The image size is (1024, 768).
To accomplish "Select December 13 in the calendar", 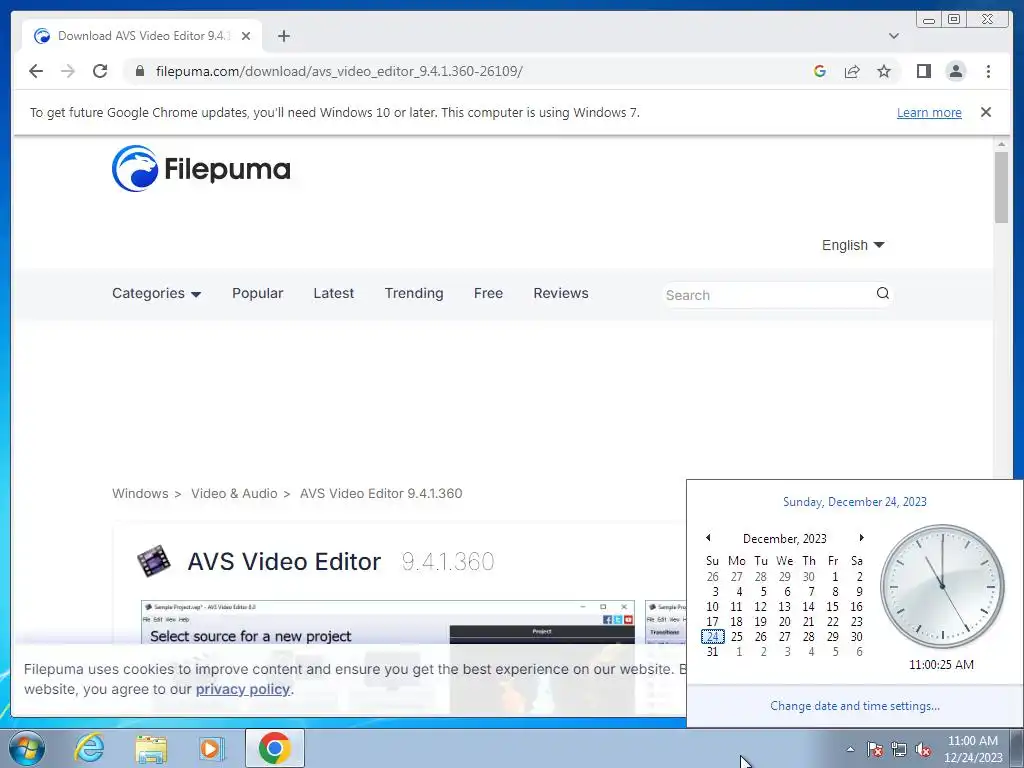I will click(784, 607).
